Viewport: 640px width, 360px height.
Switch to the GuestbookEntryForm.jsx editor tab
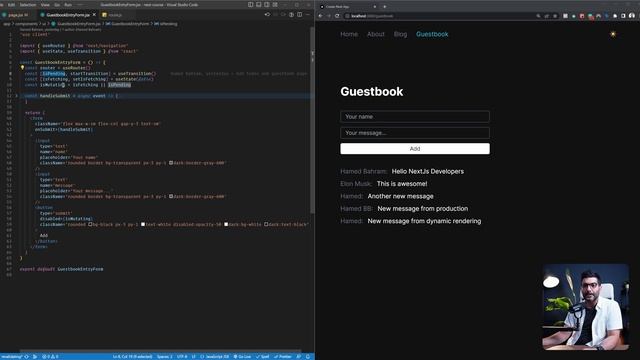point(68,15)
